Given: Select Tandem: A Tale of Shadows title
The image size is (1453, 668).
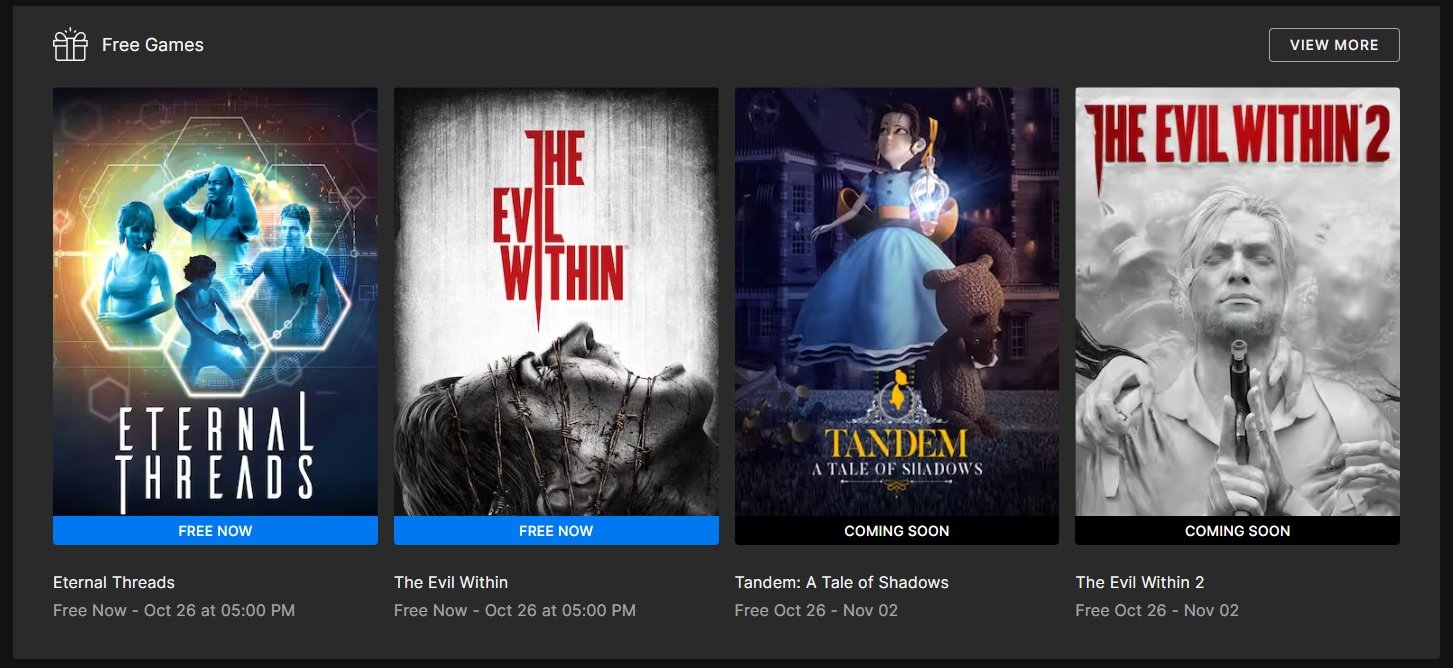Looking at the screenshot, I should (842, 582).
